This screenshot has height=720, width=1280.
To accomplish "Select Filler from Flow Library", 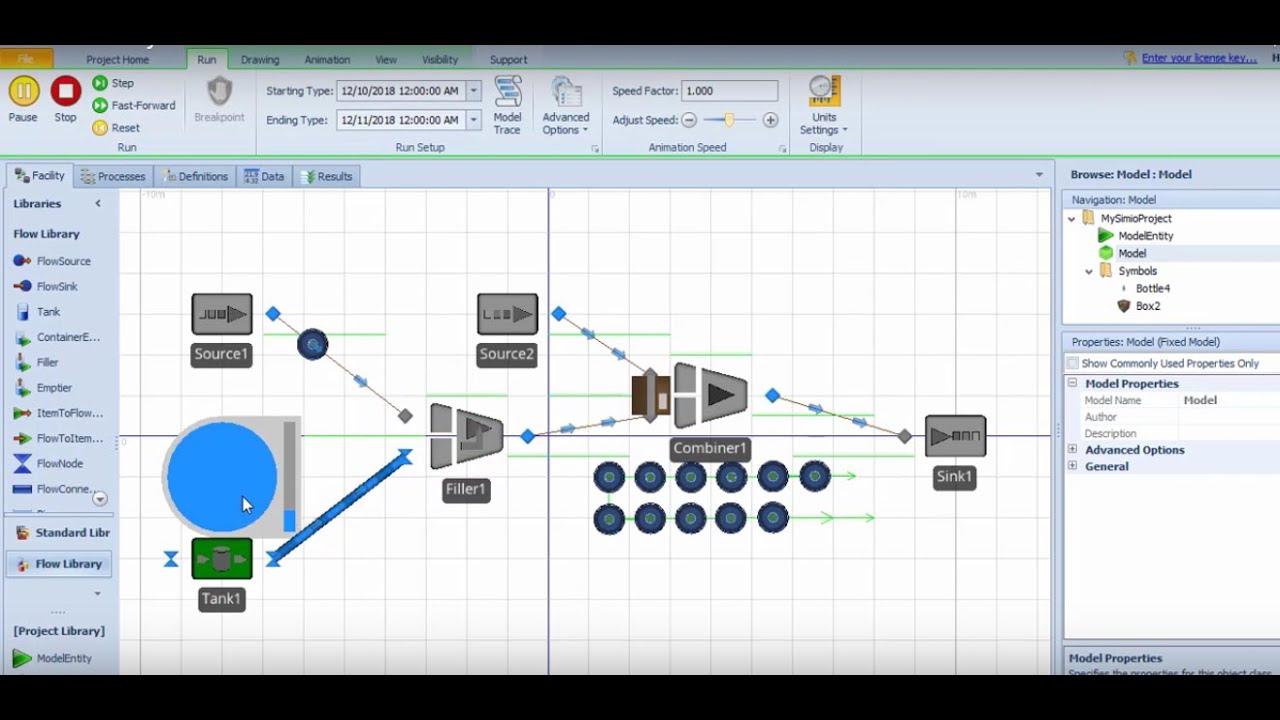I will 36,362.
